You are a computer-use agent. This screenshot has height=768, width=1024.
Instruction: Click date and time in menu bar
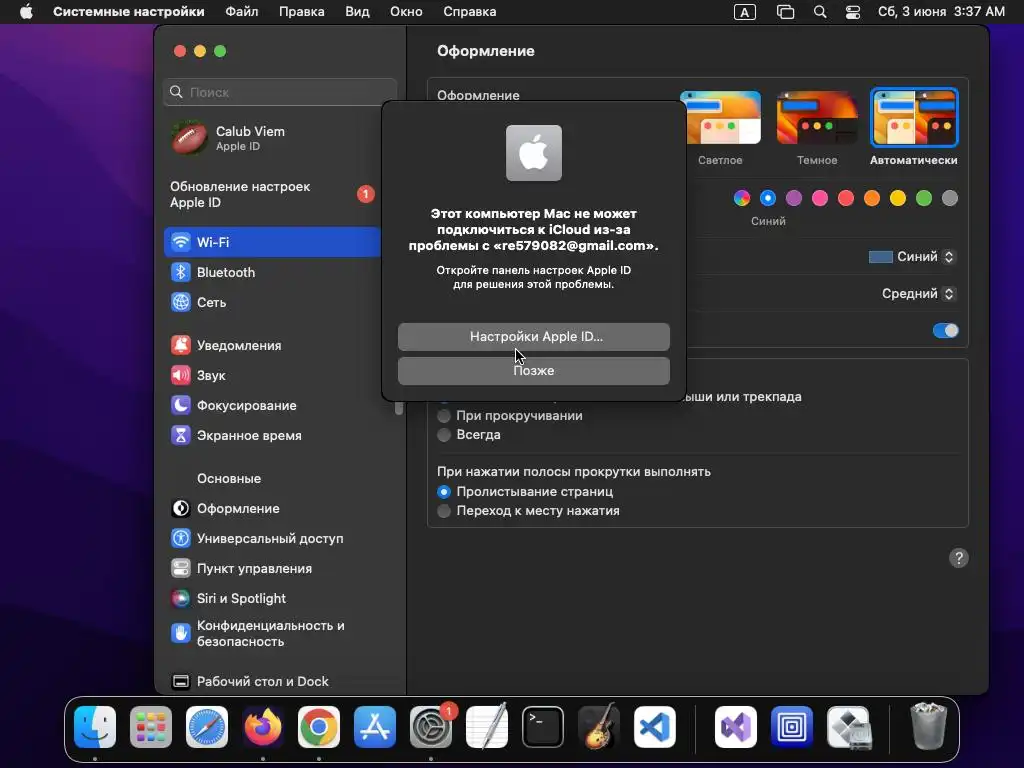click(x=941, y=12)
